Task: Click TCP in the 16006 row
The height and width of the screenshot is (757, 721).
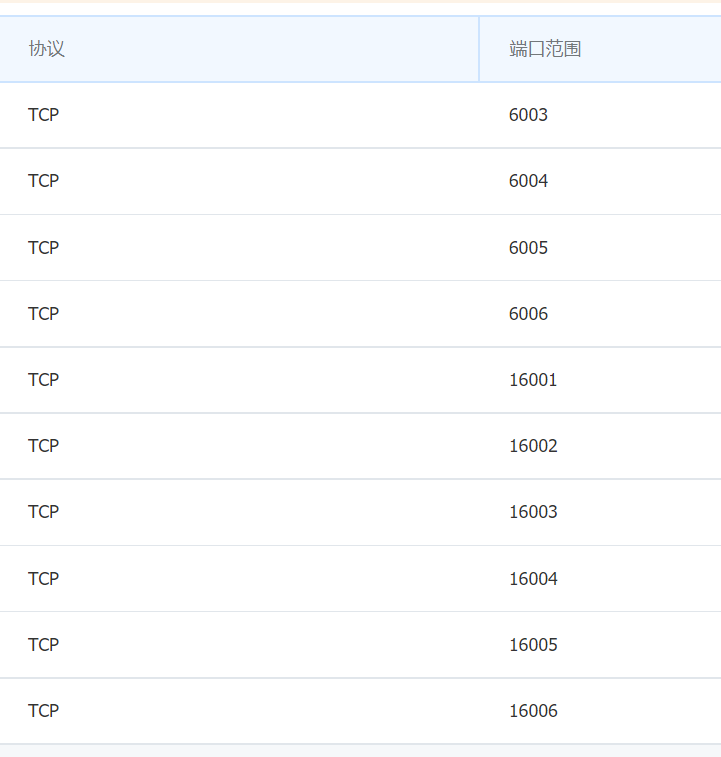Action: coord(43,711)
